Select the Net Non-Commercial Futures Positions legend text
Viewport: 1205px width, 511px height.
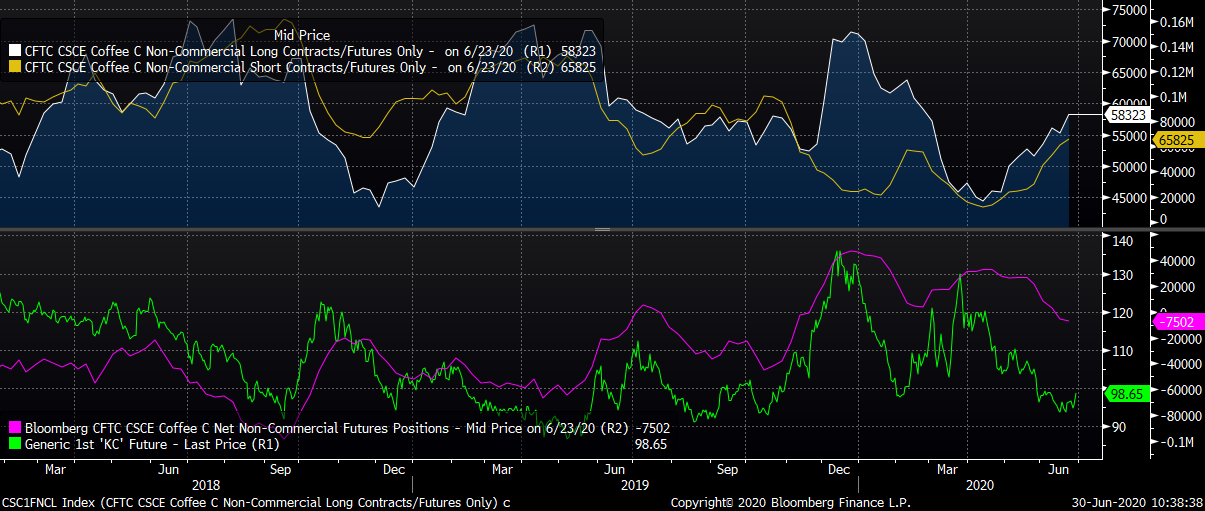[x=347, y=428]
